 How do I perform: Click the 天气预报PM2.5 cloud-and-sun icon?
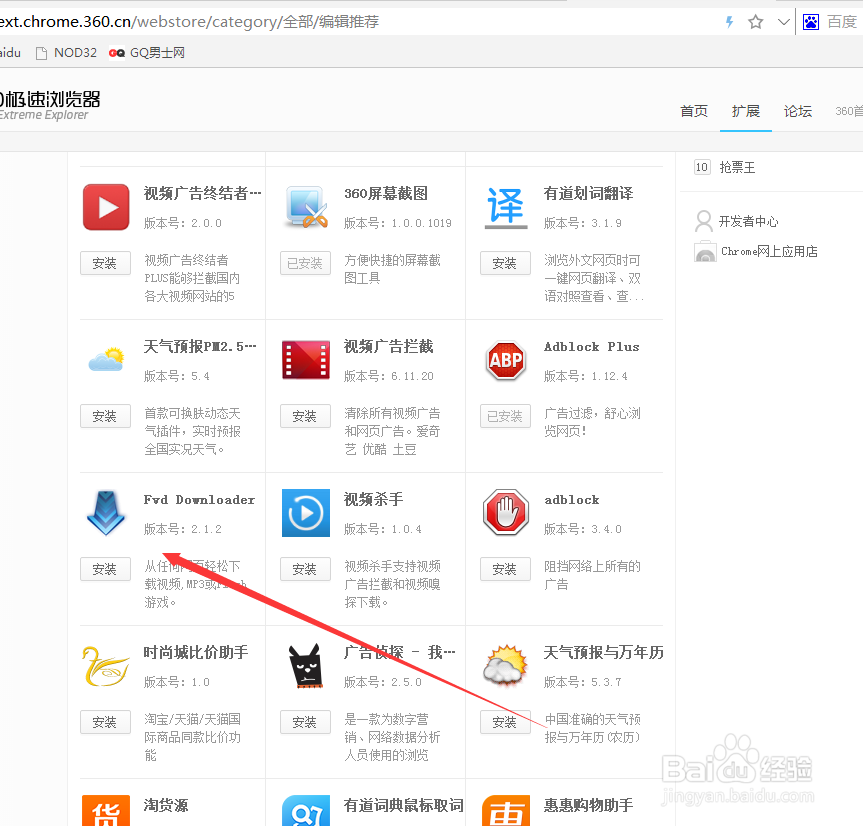coord(106,359)
